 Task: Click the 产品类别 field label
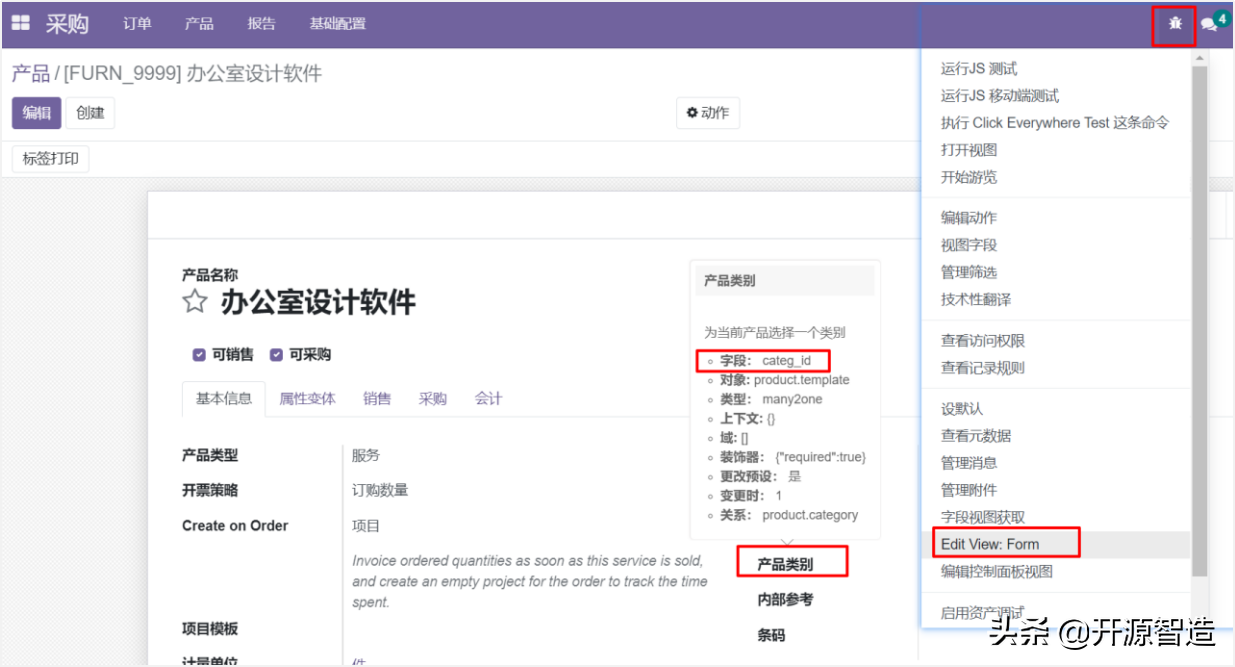point(785,565)
